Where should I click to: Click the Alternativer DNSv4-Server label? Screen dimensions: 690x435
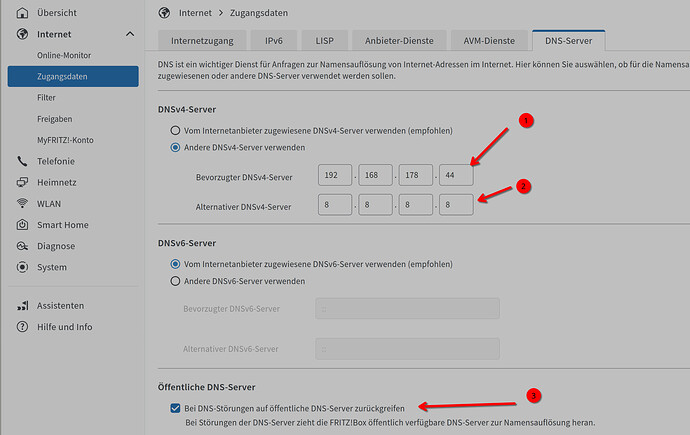tap(243, 207)
